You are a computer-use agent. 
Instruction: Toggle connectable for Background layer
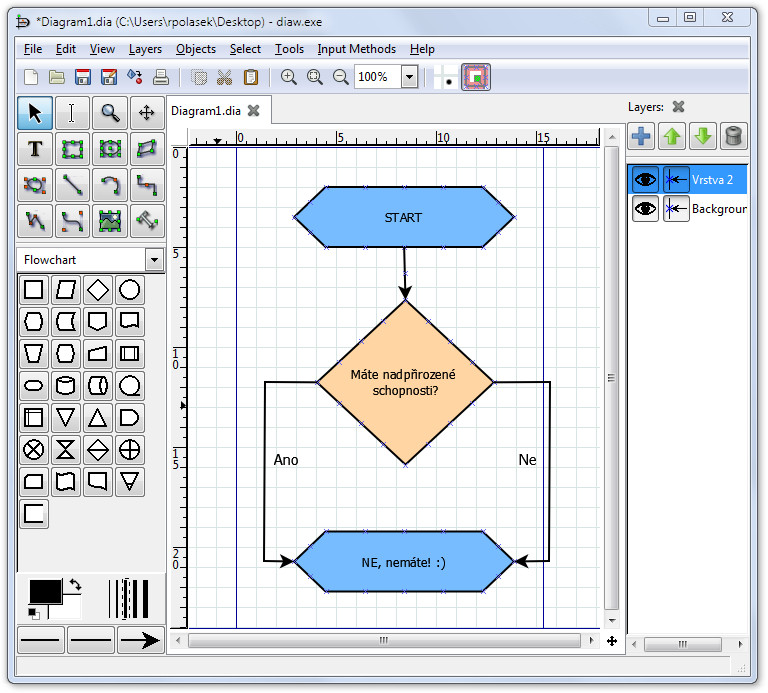(x=676, y=209)
